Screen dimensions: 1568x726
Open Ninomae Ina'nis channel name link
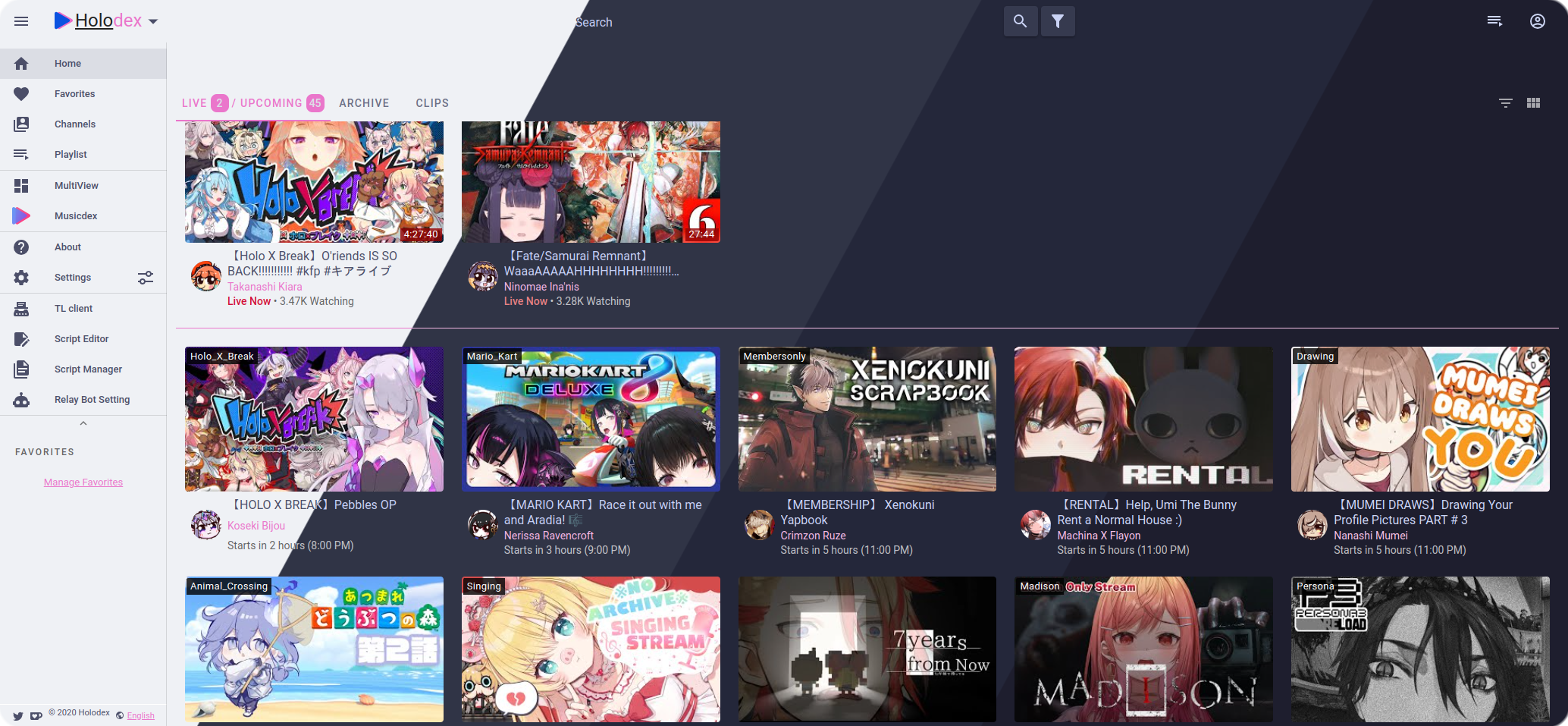tap(541, 287)
